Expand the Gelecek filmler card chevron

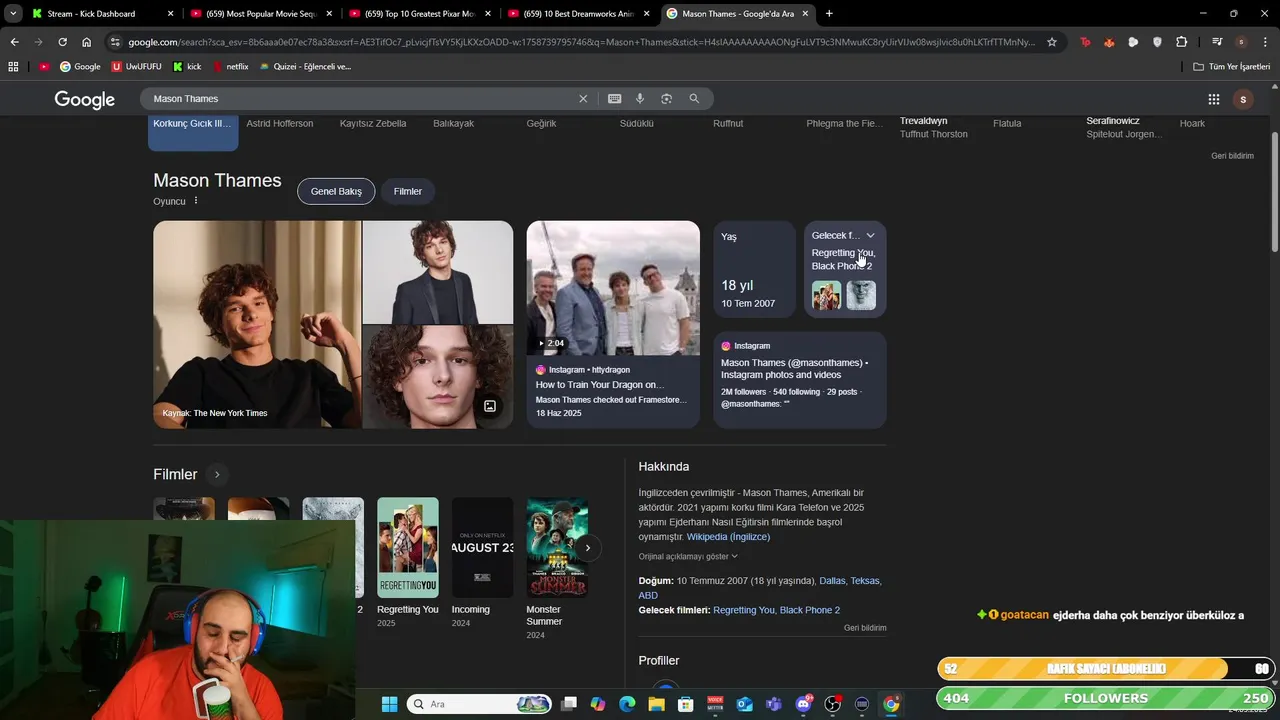pos(870,236)
